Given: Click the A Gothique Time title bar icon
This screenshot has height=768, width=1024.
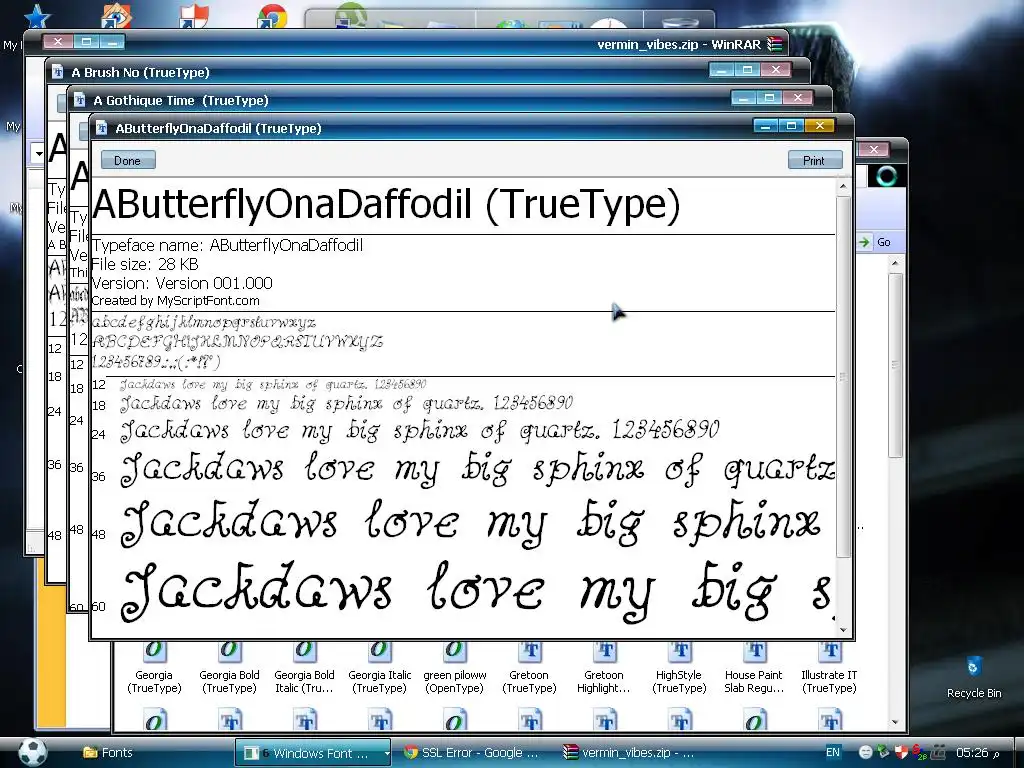Looking at the screenshot, I should click(80, 100).
